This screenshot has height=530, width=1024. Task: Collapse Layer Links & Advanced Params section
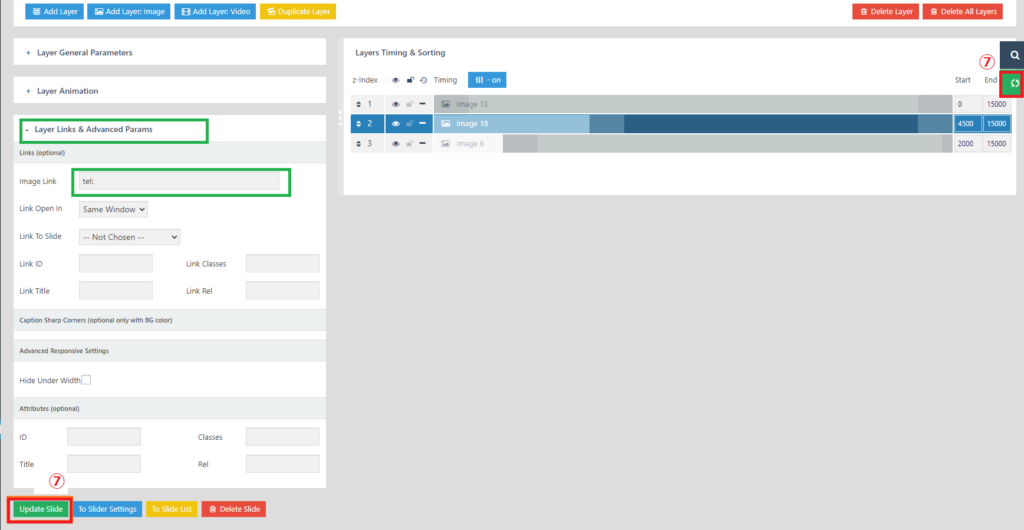point(93,130)
